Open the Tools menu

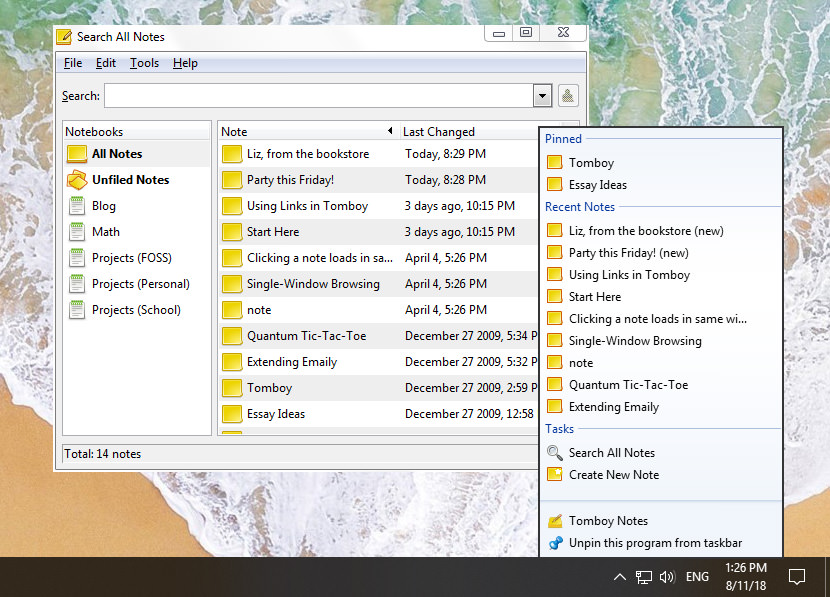pos(145,63)
